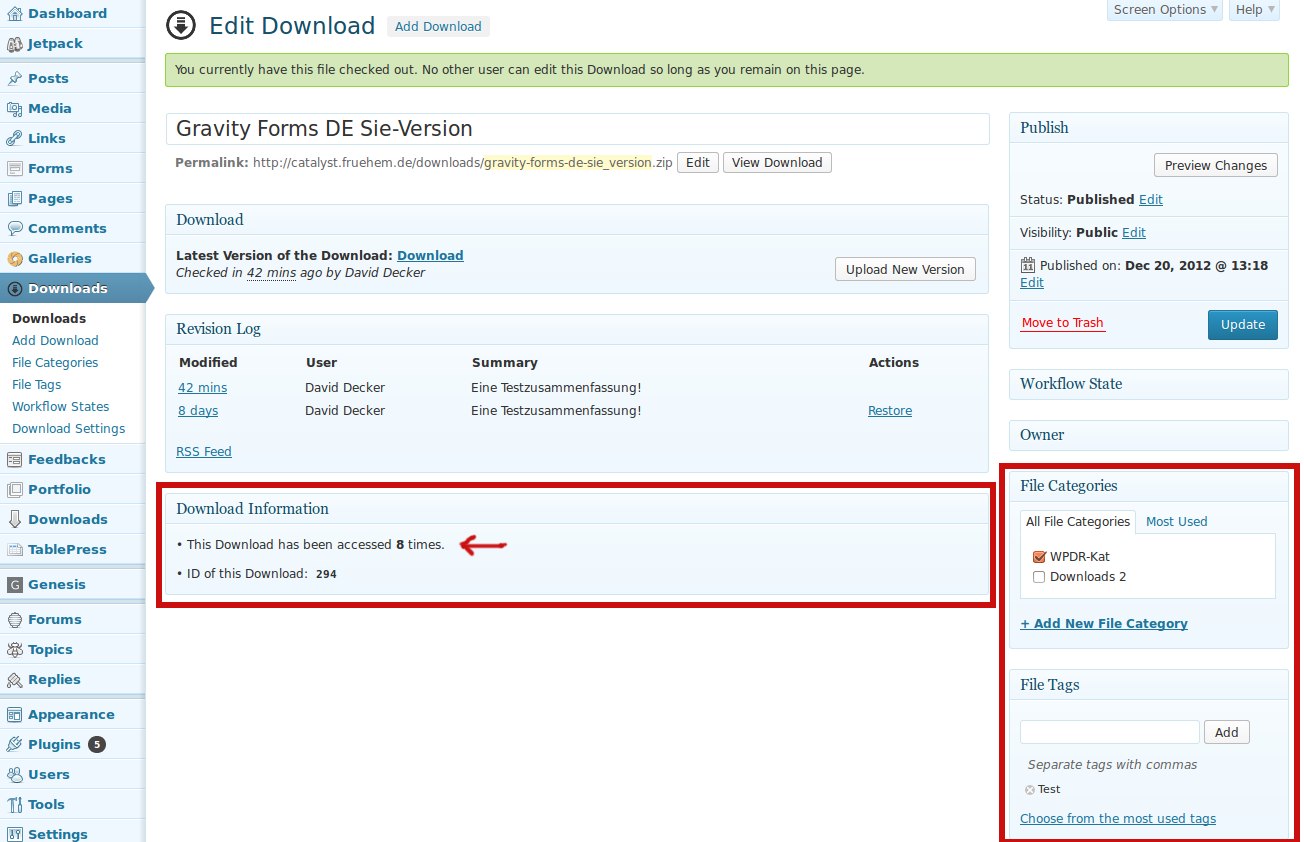Click the Upload New Version button
The height and width of the screenshot is (842, 1304).
click(x=905, y=270)
